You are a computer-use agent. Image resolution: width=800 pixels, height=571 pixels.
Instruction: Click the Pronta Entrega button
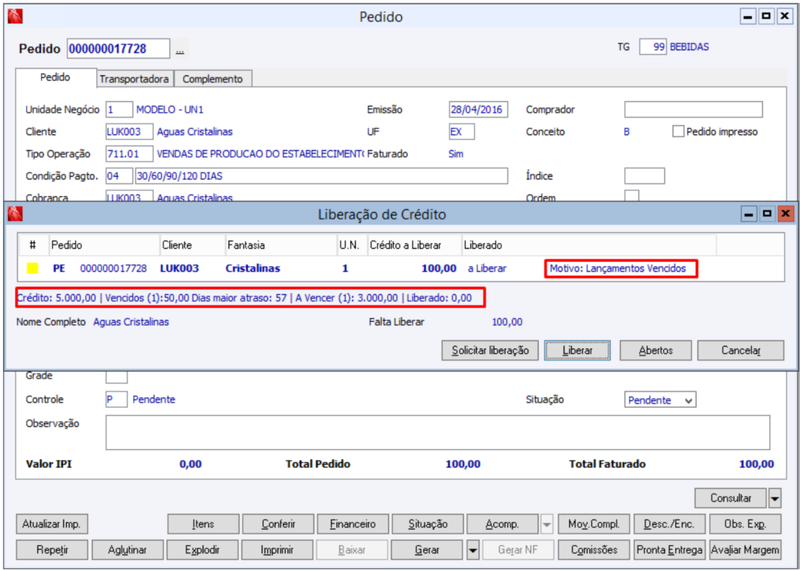click(669, 550)
